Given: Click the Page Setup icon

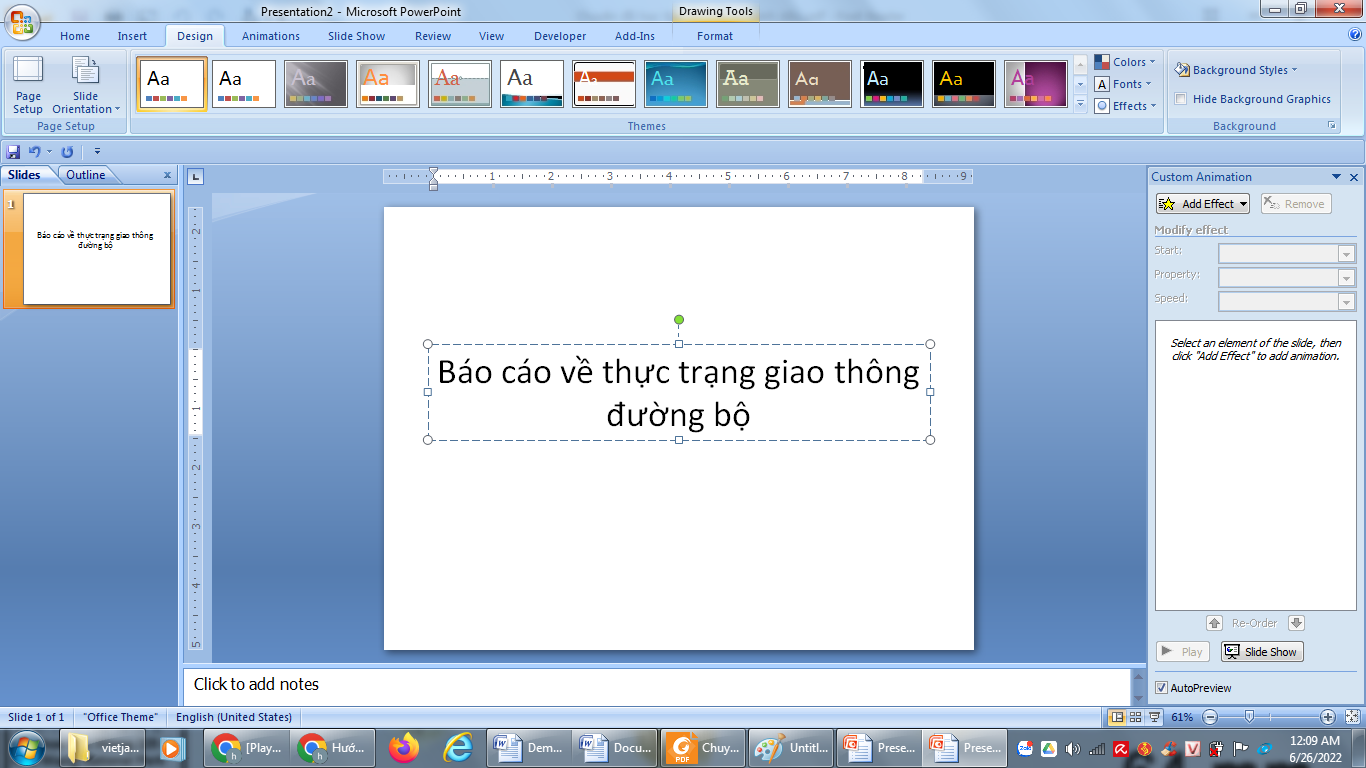Looking at the screenshot, I should click(x=28, y=85).
